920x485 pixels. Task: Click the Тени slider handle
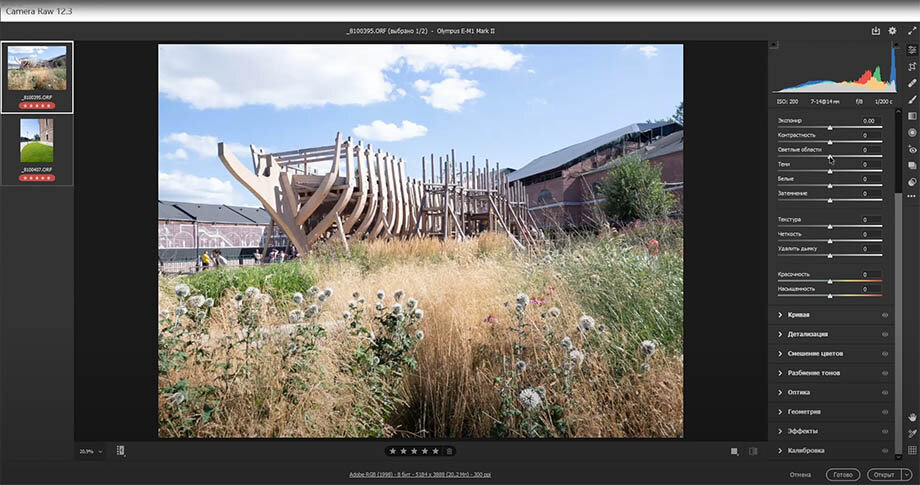830,171
